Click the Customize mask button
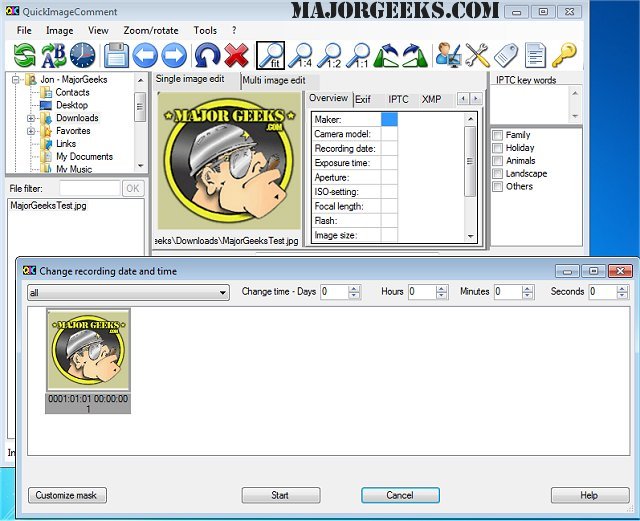 pos(70,495)
